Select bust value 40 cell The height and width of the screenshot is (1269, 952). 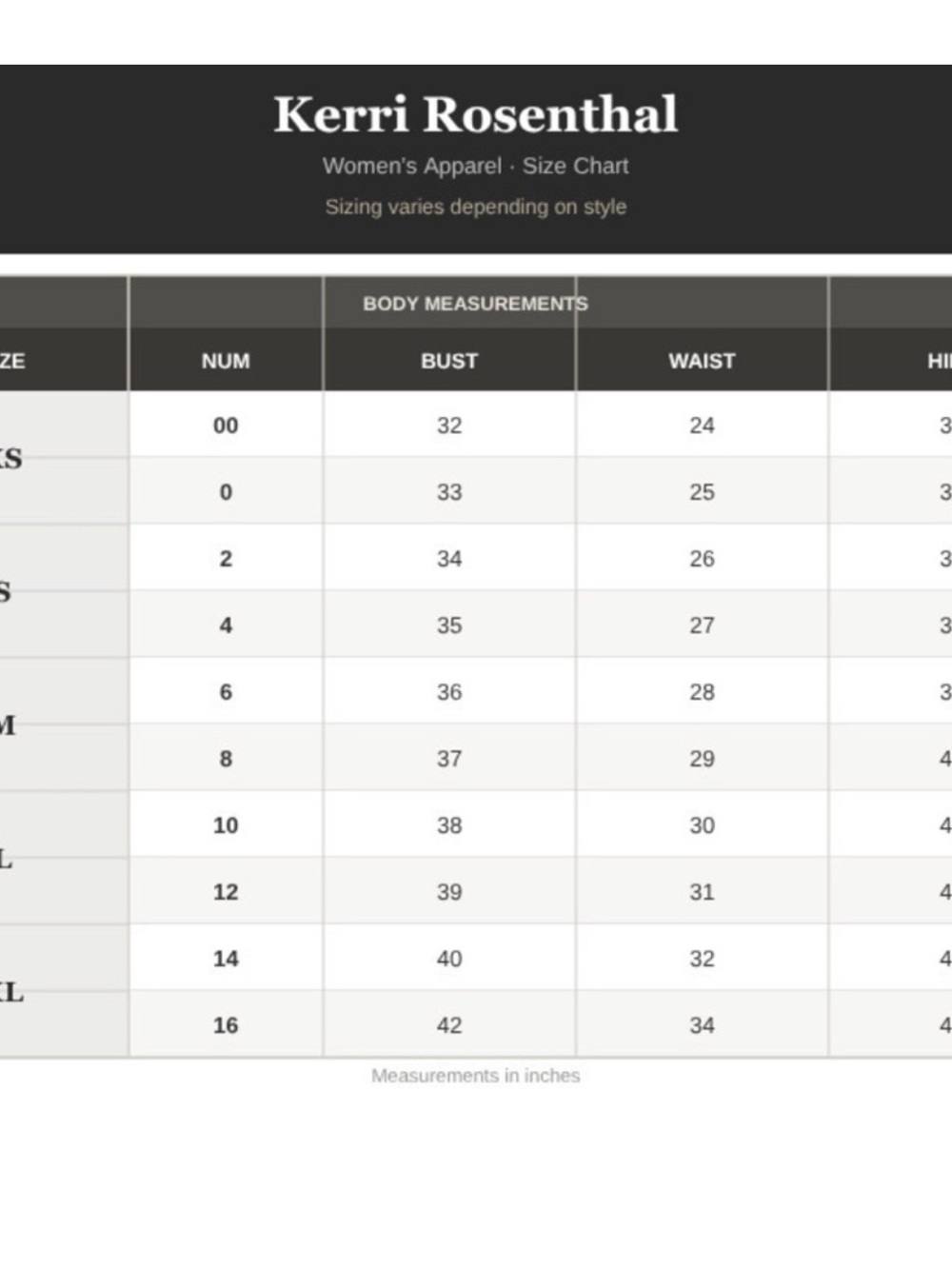[449, 959]
